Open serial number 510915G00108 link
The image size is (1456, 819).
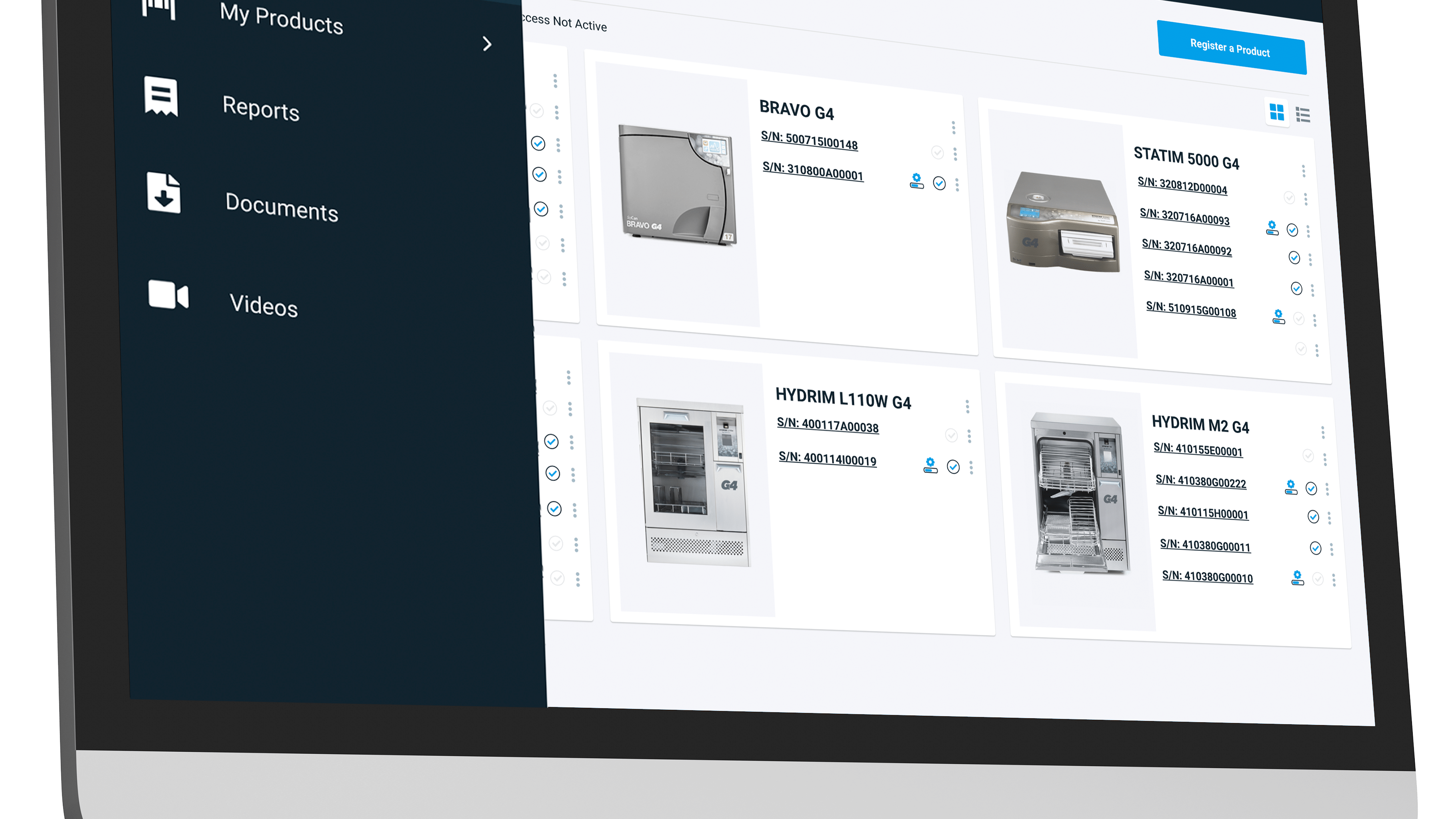(x=1191, y=309)
